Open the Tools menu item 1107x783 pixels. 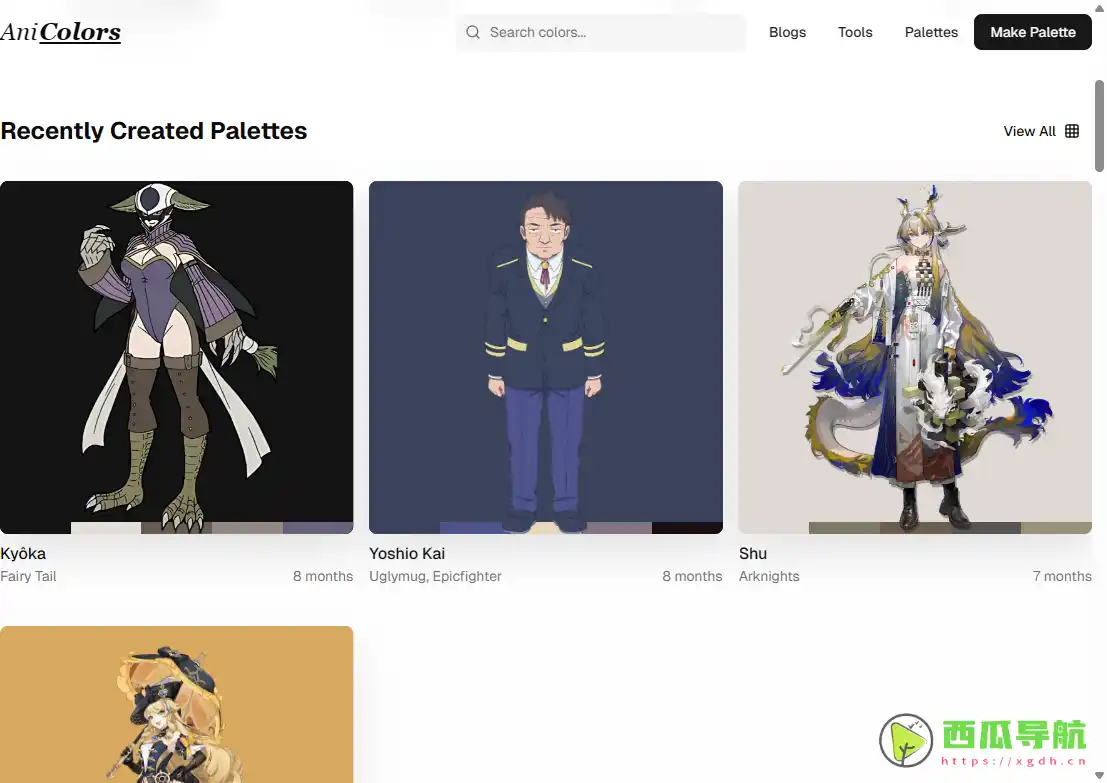click(x=855, y=32)
